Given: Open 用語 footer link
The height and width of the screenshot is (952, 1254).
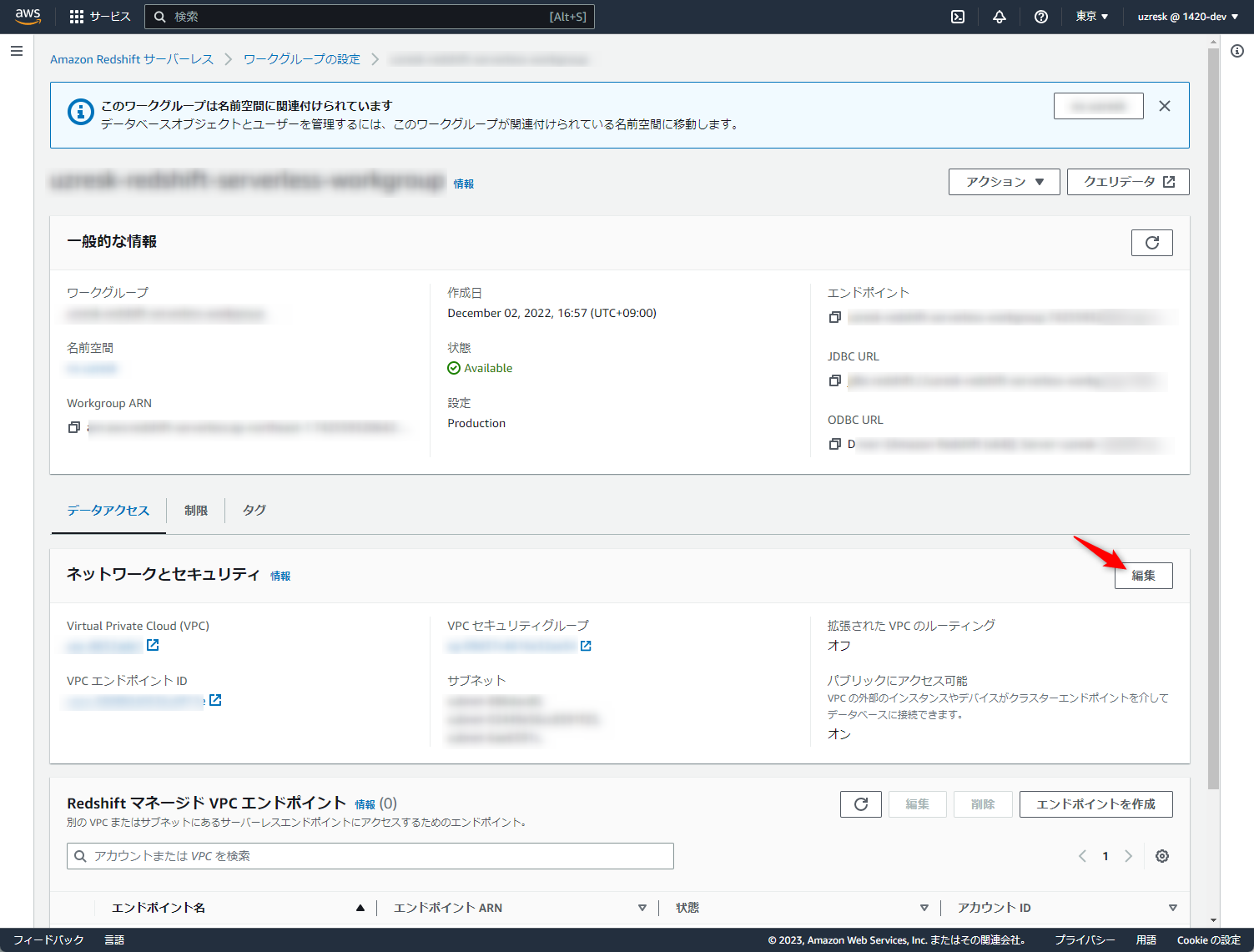Looking at the screenshot, I should (1146, 940).
